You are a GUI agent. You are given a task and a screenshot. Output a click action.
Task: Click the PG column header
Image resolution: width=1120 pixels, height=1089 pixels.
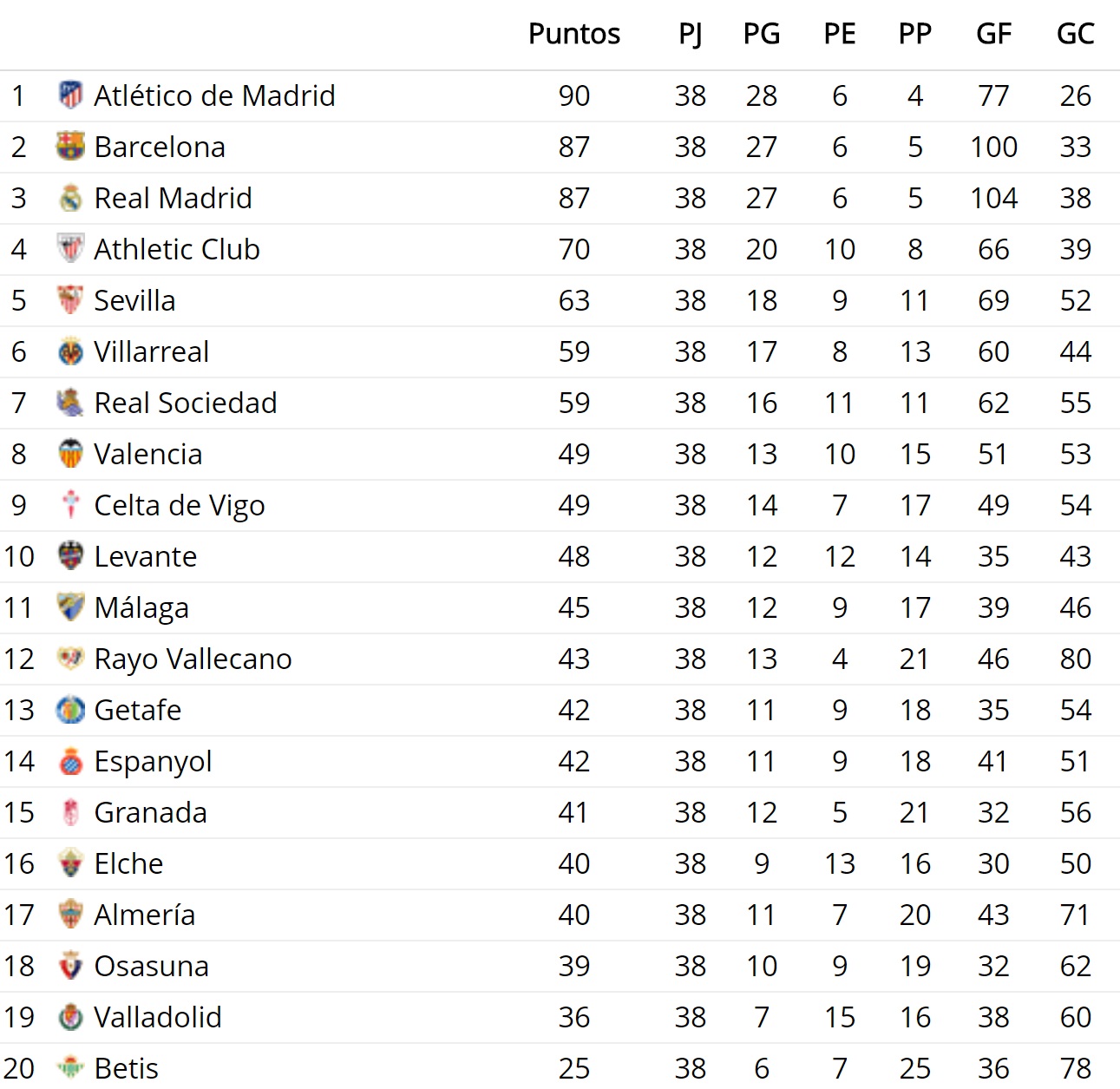click(x=762, y=34)
